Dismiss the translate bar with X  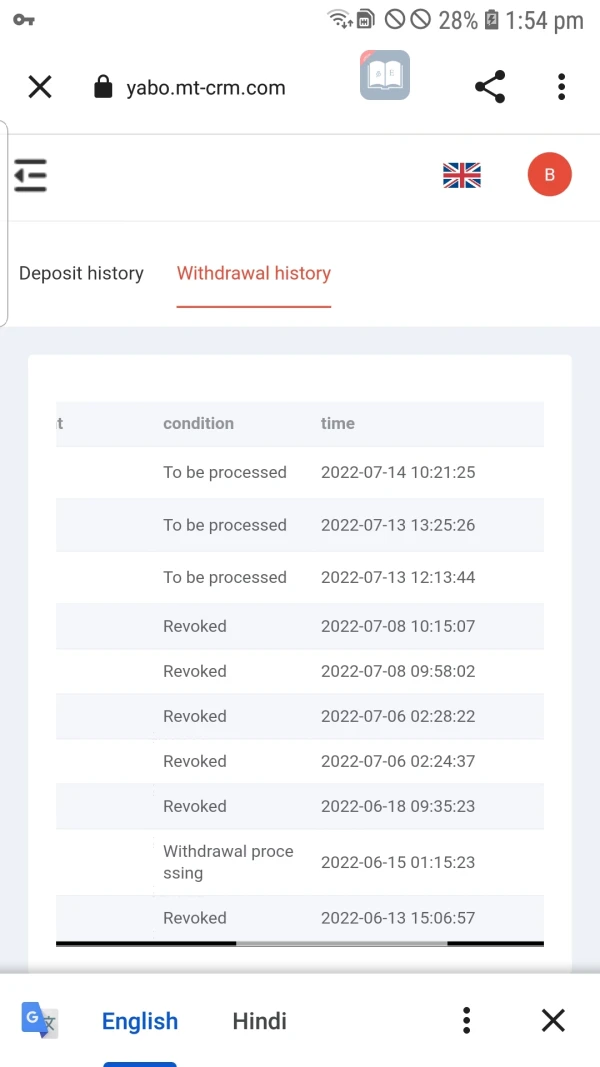pos(553,1020)
